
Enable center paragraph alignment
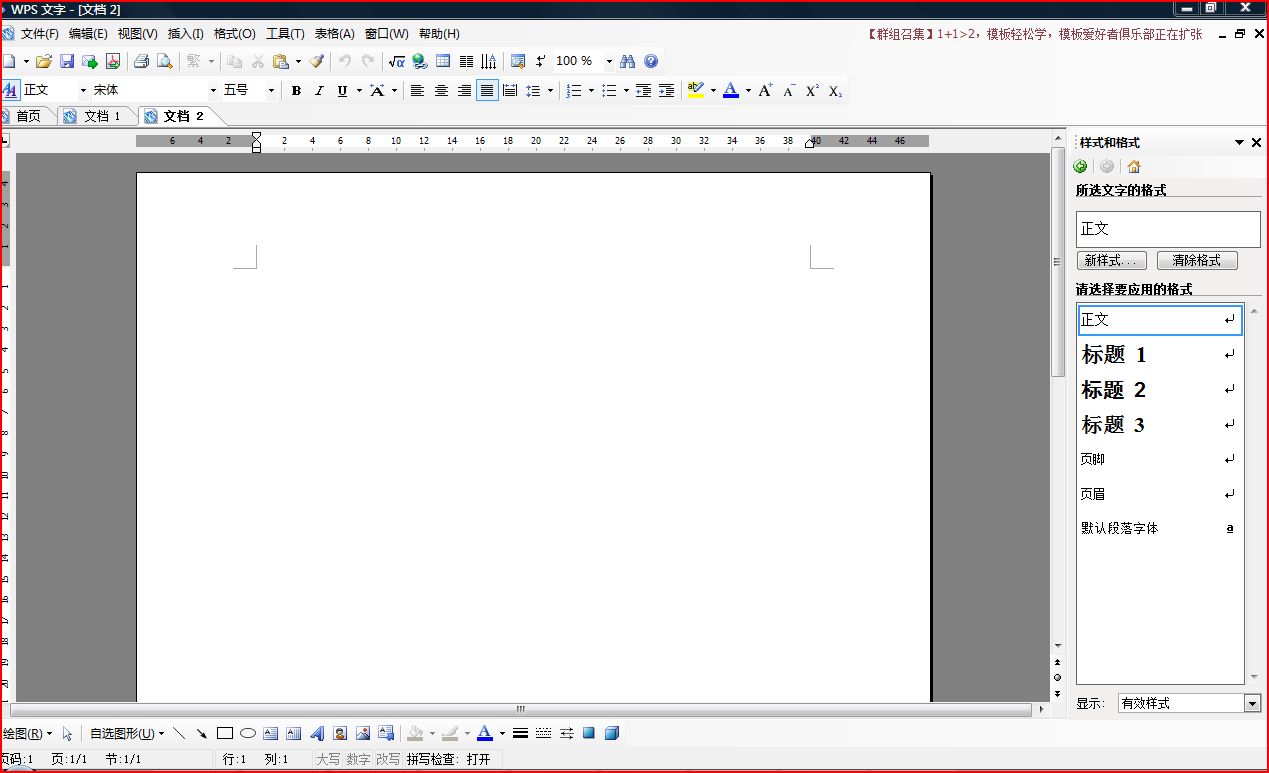(x=441, y=91)
